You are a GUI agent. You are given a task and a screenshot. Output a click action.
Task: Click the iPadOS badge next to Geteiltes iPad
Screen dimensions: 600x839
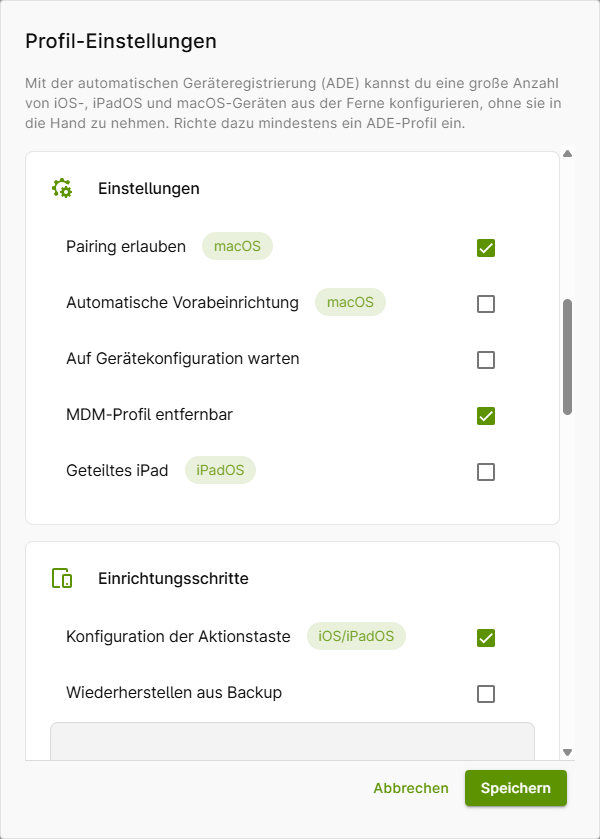click(220, 471)
